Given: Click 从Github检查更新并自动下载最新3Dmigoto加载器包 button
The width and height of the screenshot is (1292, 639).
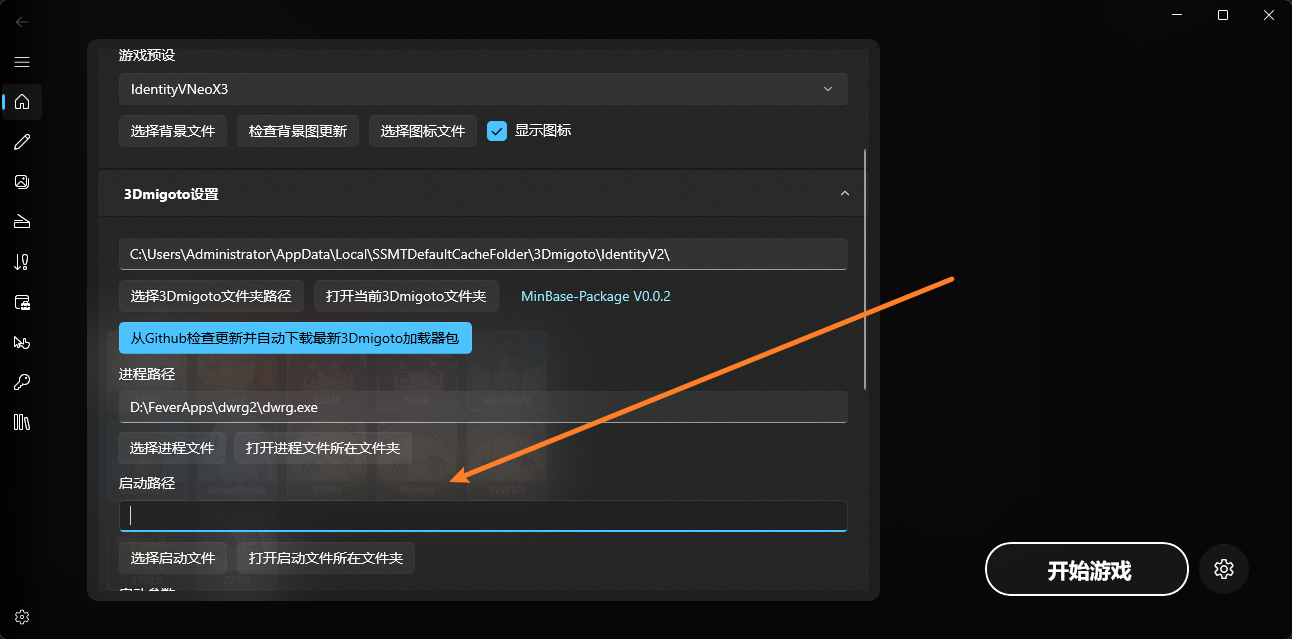Looking at the screenshot, I should point(295,338).
